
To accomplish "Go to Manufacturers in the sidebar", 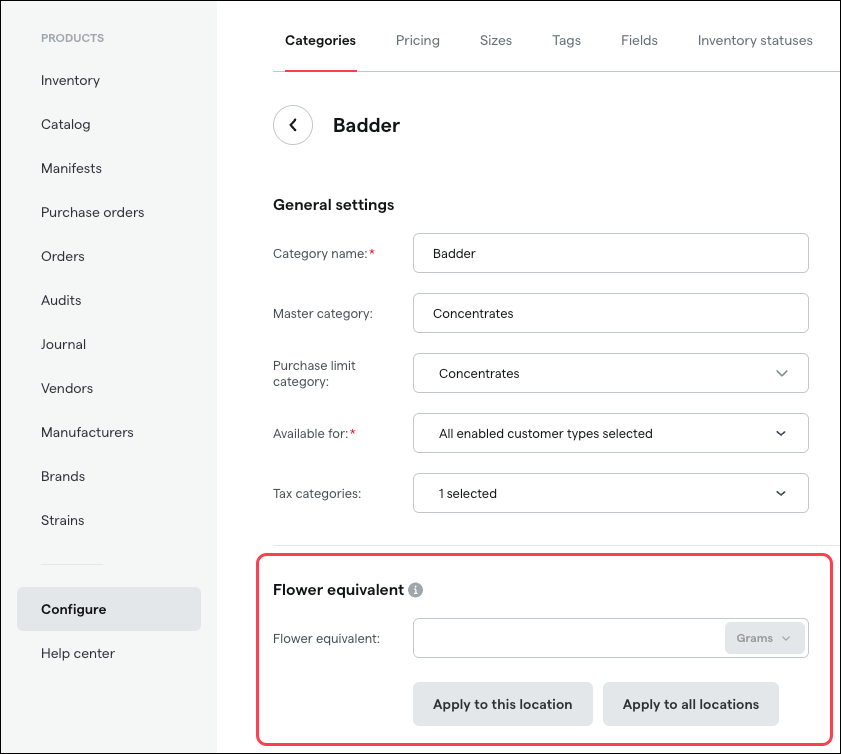I will click(x=87, y=432).
